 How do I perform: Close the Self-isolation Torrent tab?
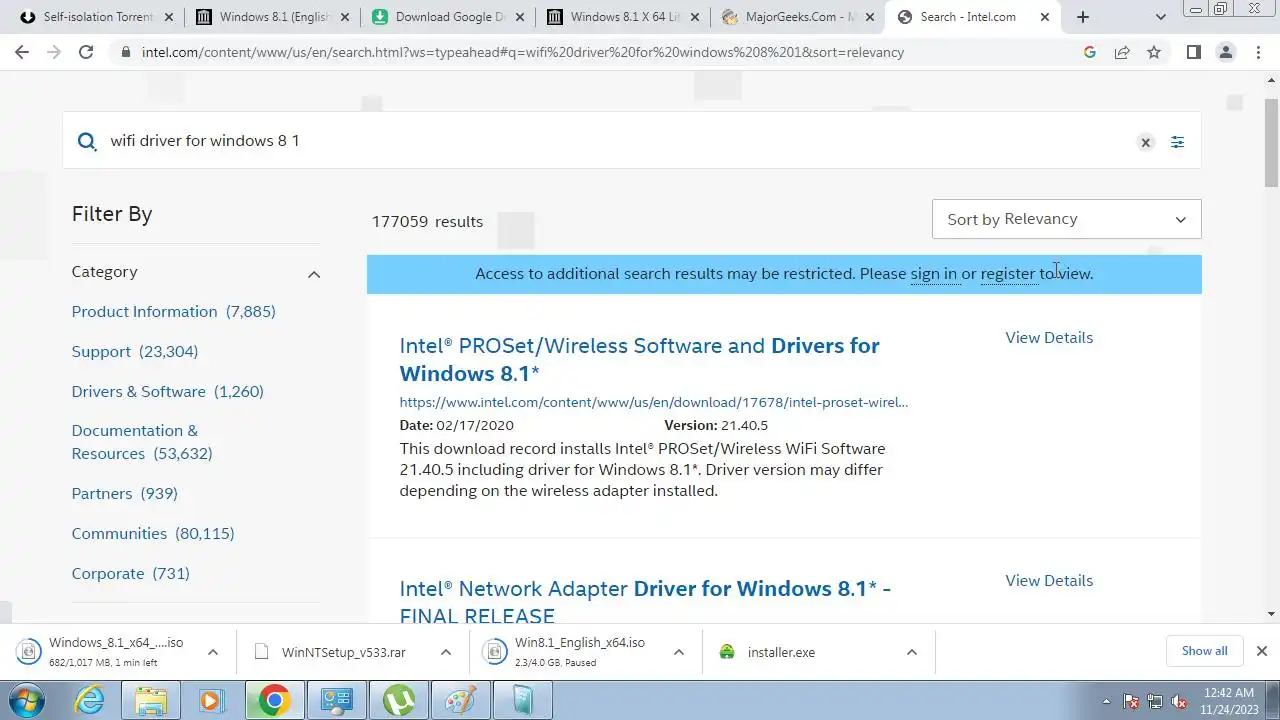(171, 17)
